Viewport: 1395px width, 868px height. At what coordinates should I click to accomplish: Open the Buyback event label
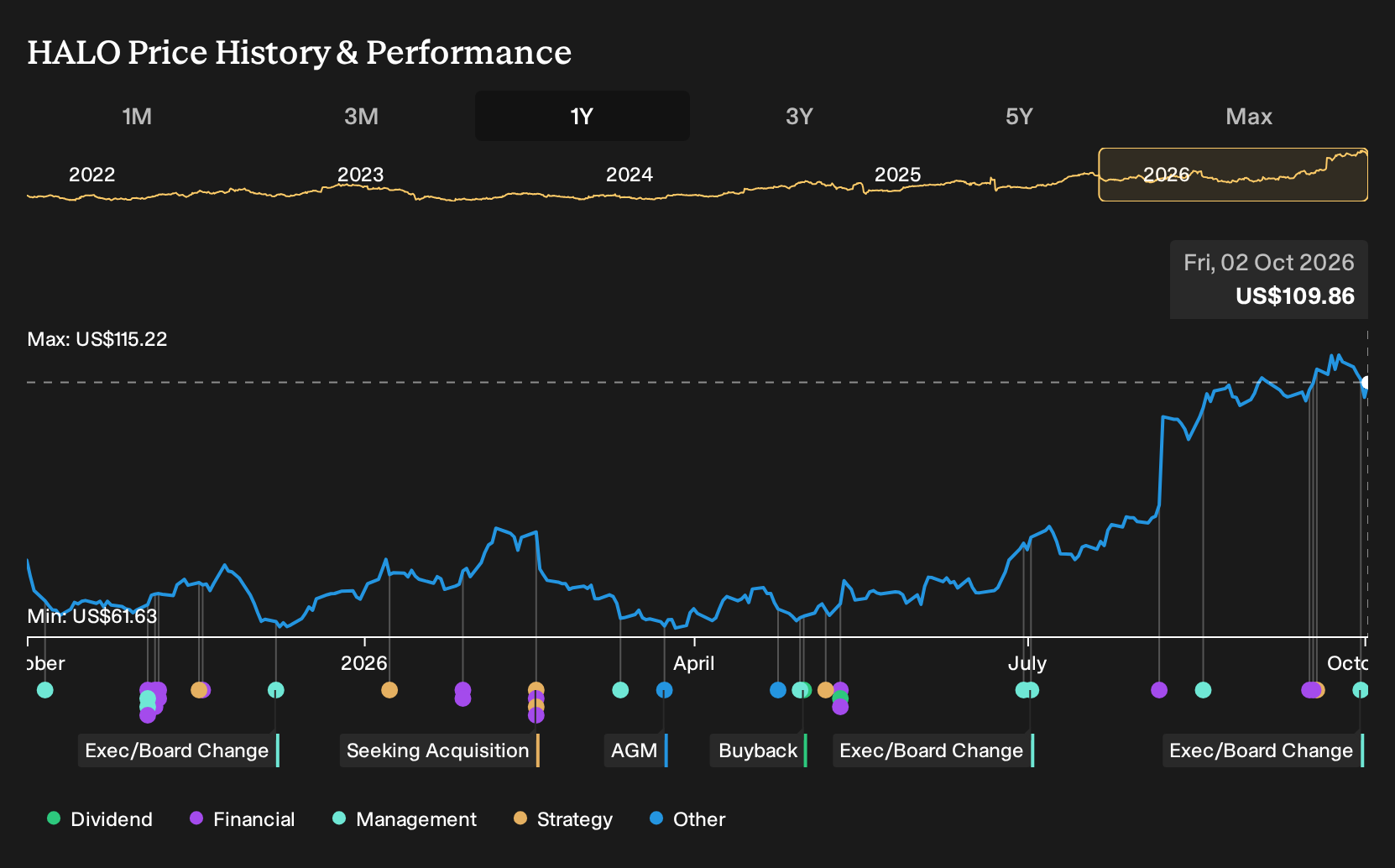759,750
